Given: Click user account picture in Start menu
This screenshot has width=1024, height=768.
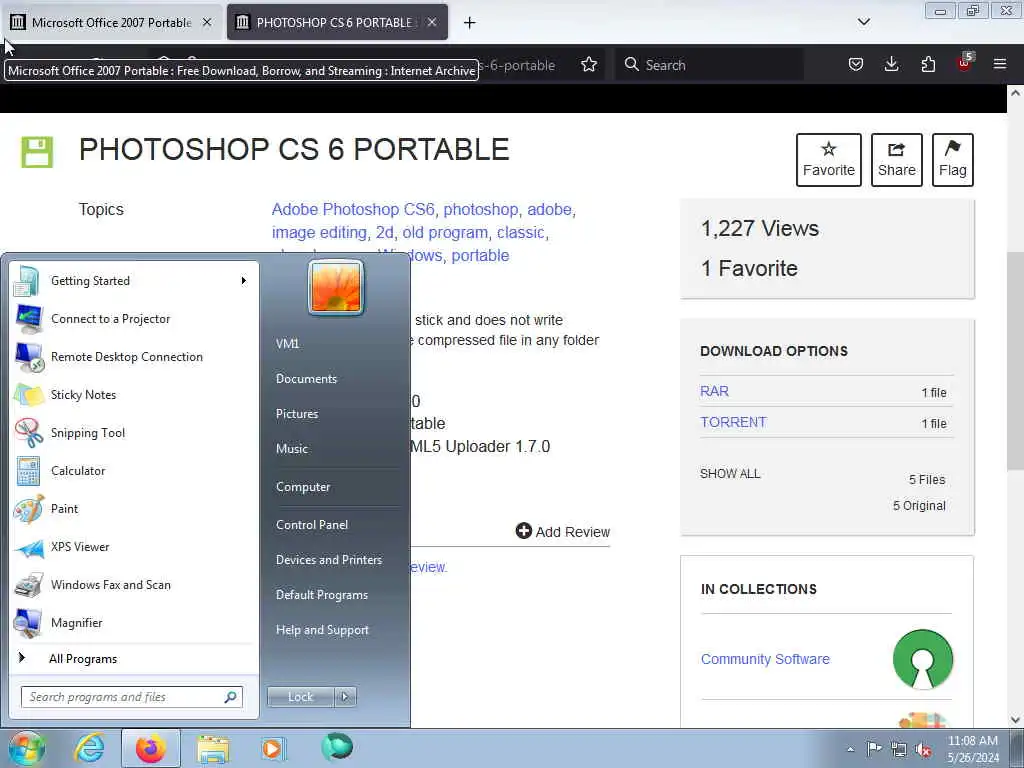Looking at the screenshot, I should [336, 287].
